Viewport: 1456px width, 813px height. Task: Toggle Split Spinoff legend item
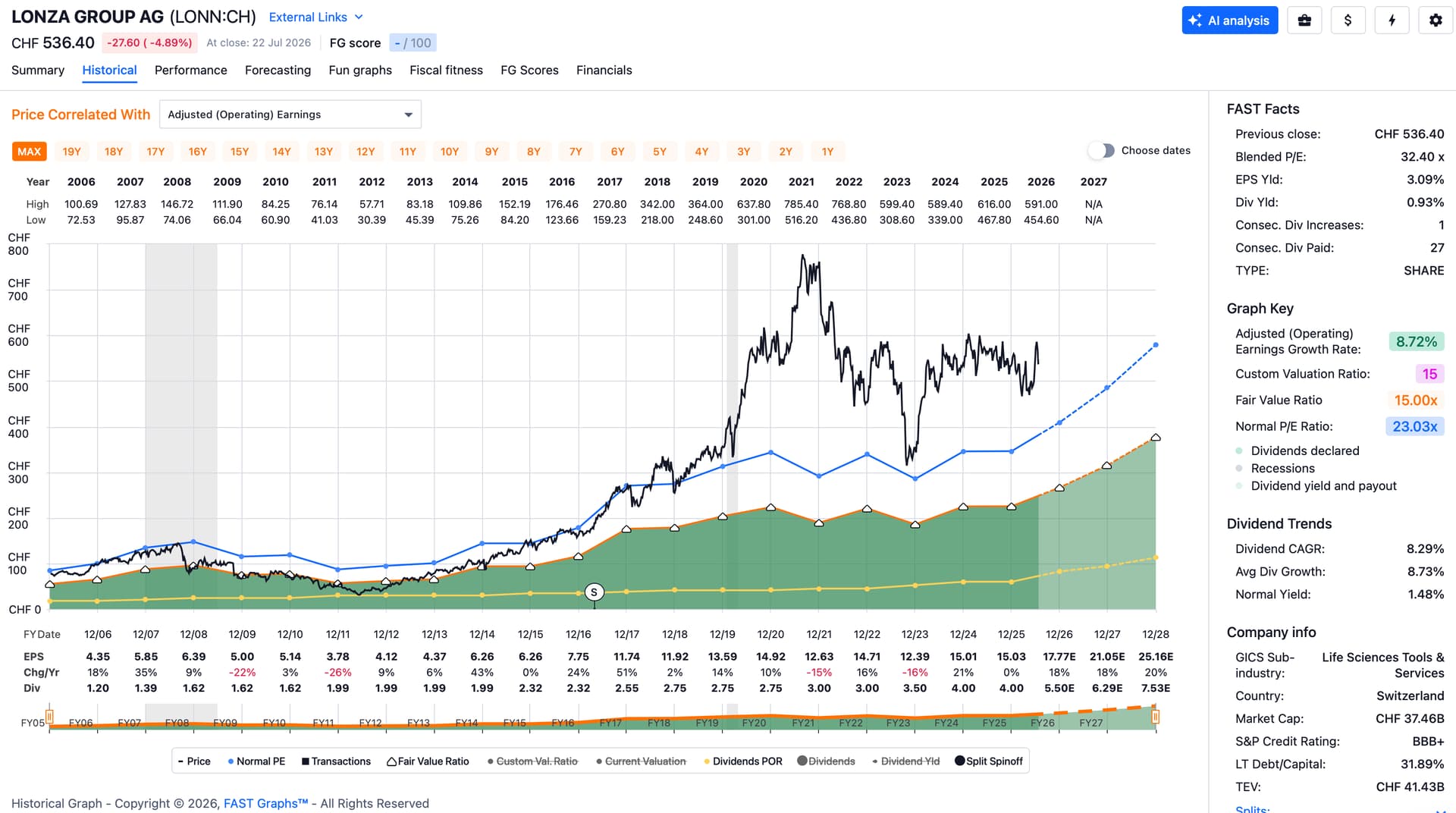989,761
